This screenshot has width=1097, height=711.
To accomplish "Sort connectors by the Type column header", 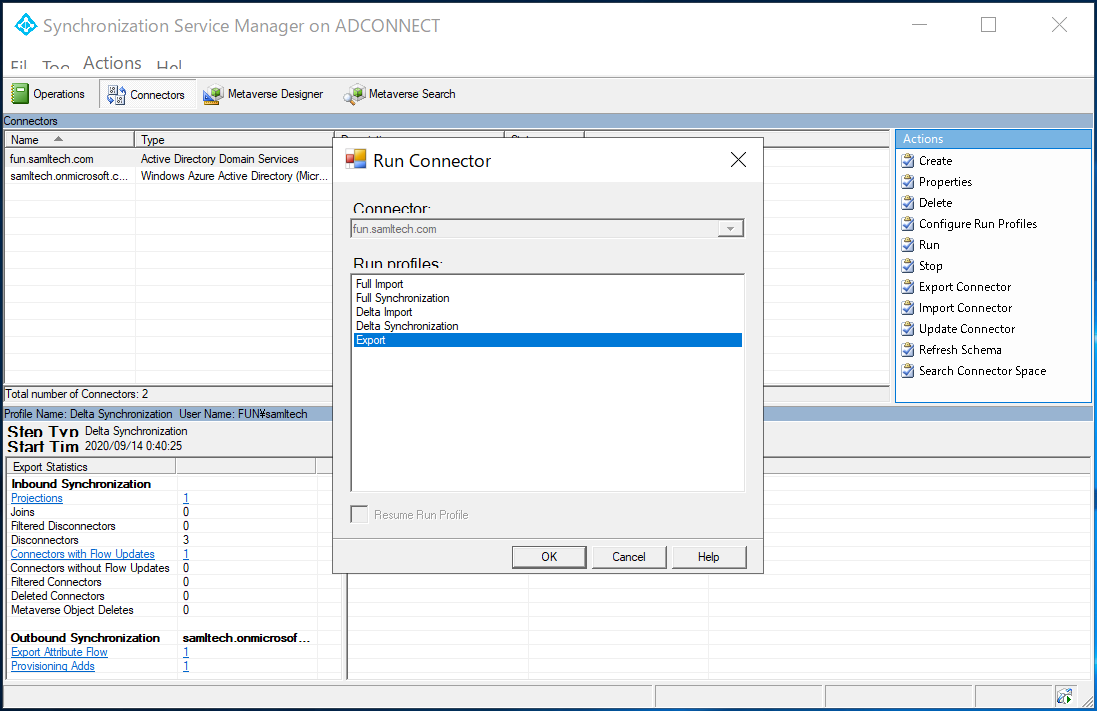I will click(234, 139).
